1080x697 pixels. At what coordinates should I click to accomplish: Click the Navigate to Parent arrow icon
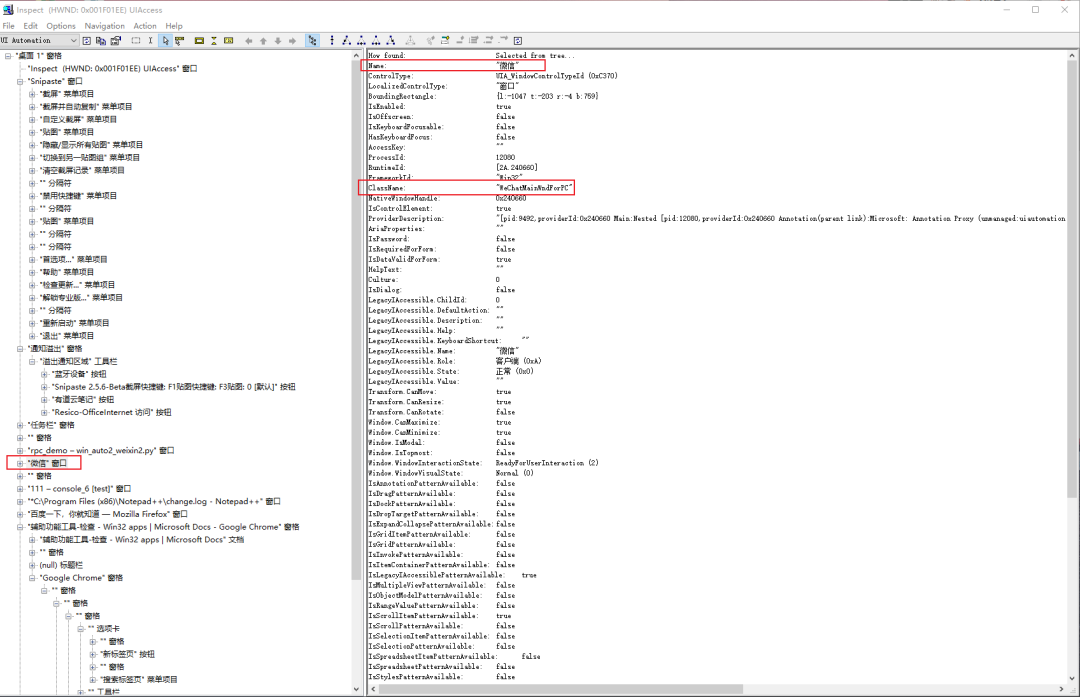(x=263, y=40)
